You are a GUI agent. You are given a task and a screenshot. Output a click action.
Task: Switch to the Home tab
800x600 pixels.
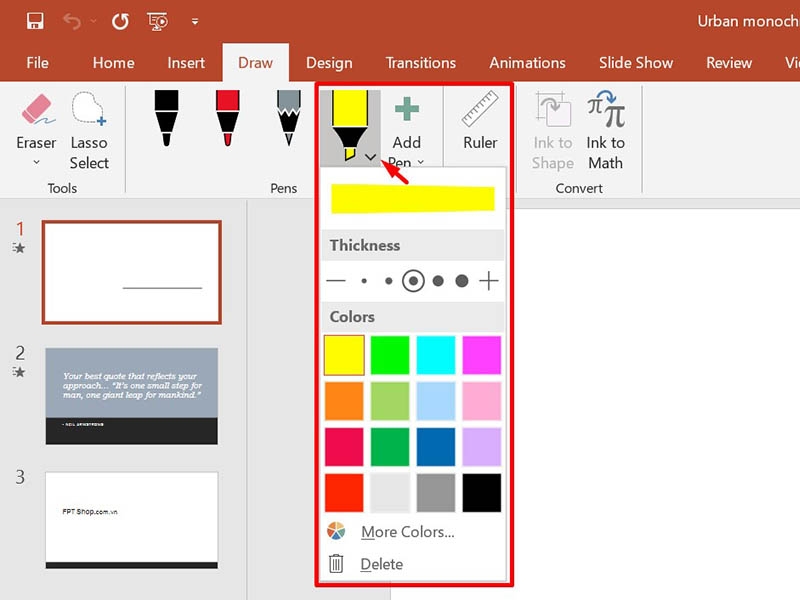click(114, 63)
